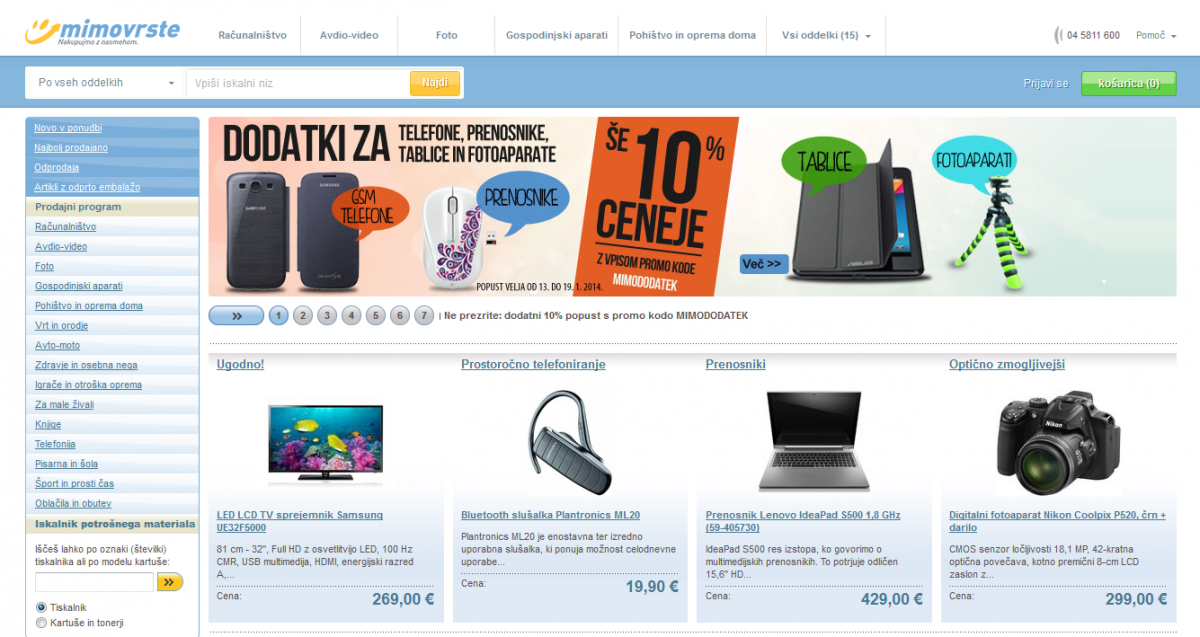Screen dimensions: 1200x637
Task: Open the Pomoč dropdown
Action: tap(1156, 35)
